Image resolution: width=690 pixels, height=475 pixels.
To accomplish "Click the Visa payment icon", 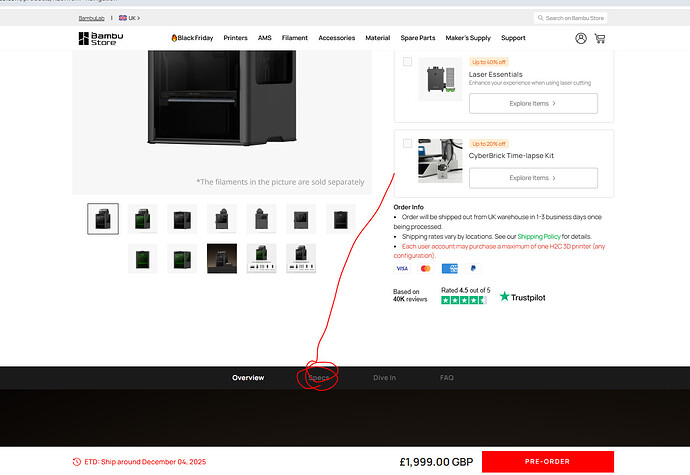I will click(x=402, y=268).
